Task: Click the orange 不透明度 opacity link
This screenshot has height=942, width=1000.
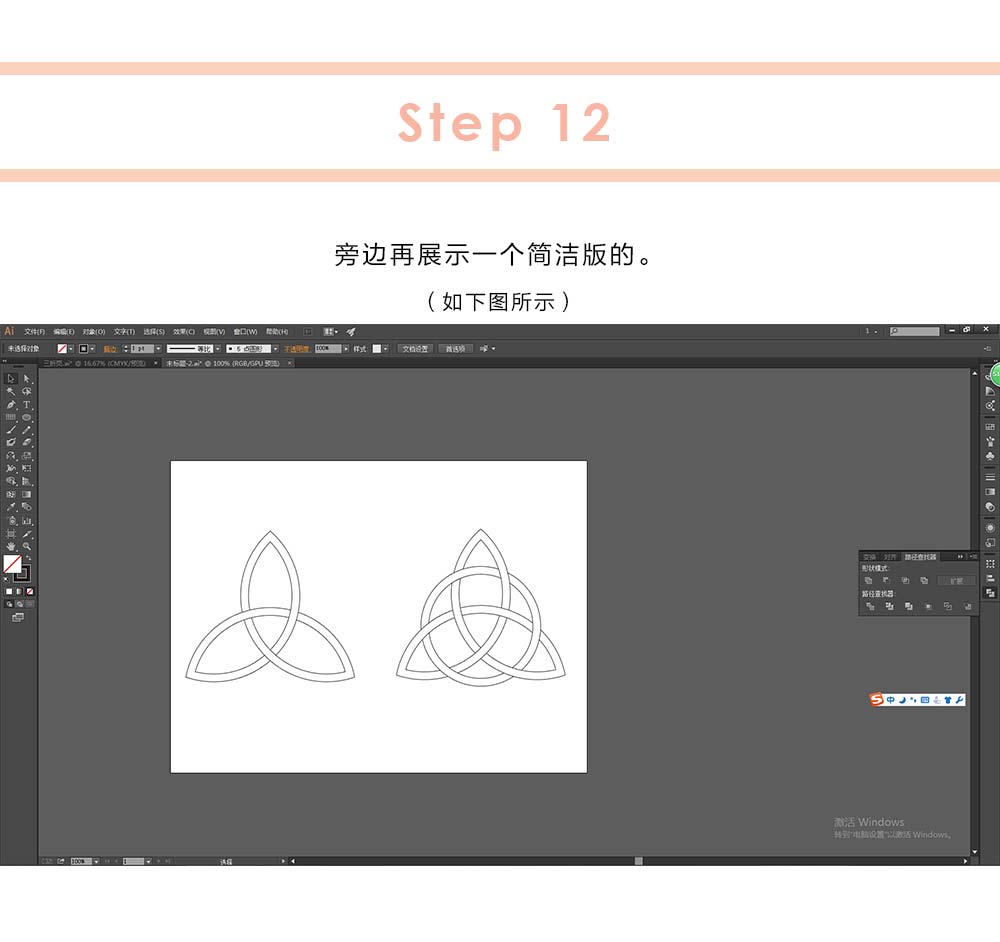Action: tap(297, 348)
